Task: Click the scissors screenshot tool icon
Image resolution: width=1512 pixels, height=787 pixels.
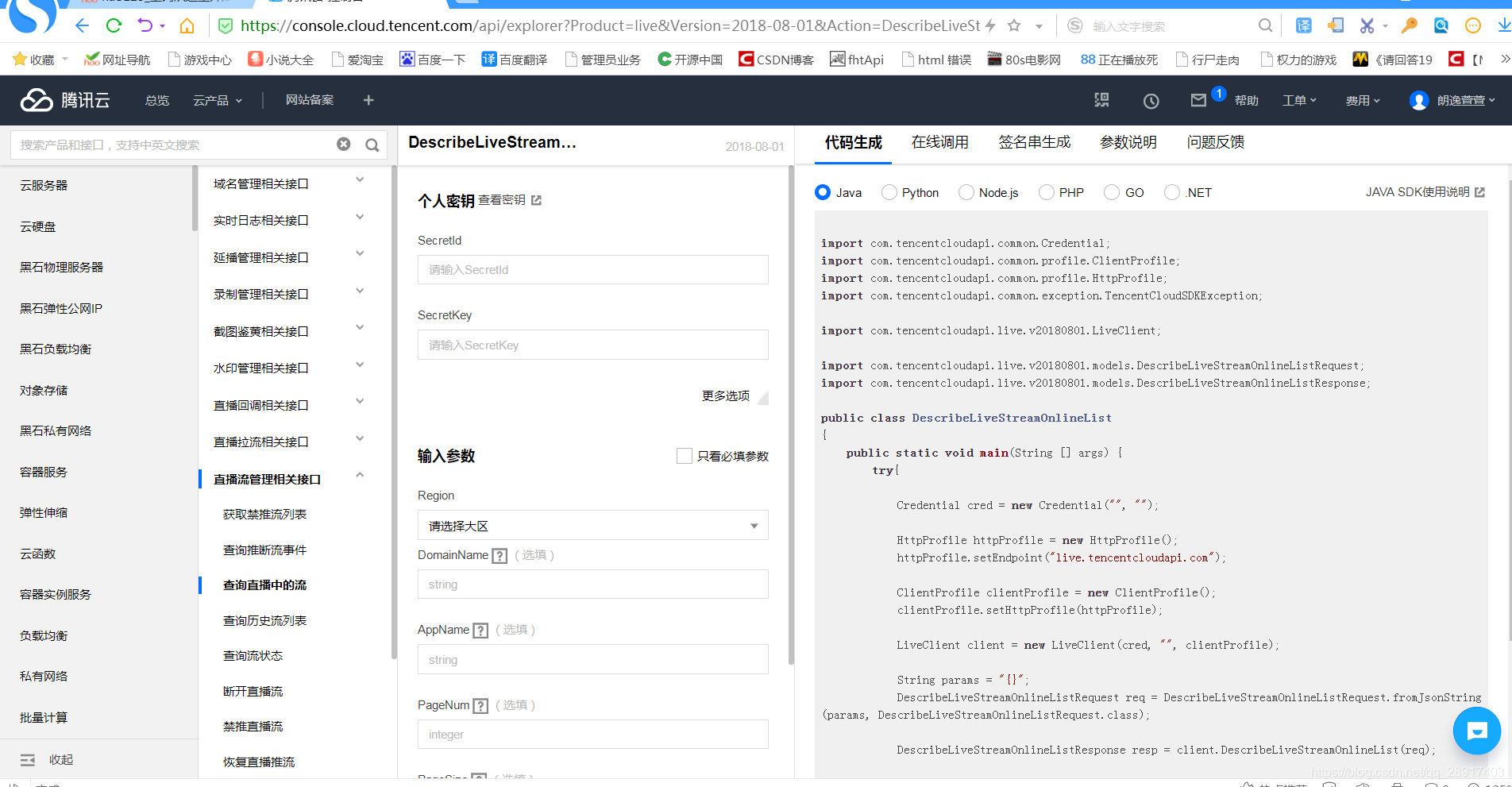Action: pos(1367,26)
